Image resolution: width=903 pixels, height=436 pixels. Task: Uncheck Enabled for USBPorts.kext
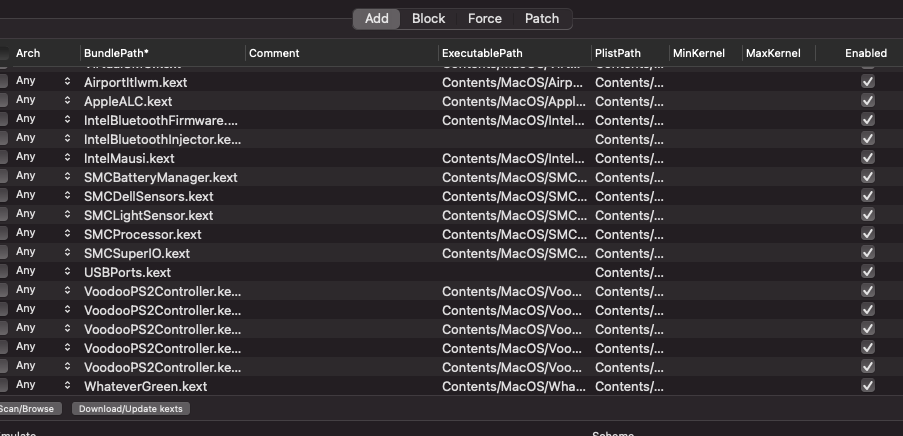pyautogui.click(x=867, y=272)
